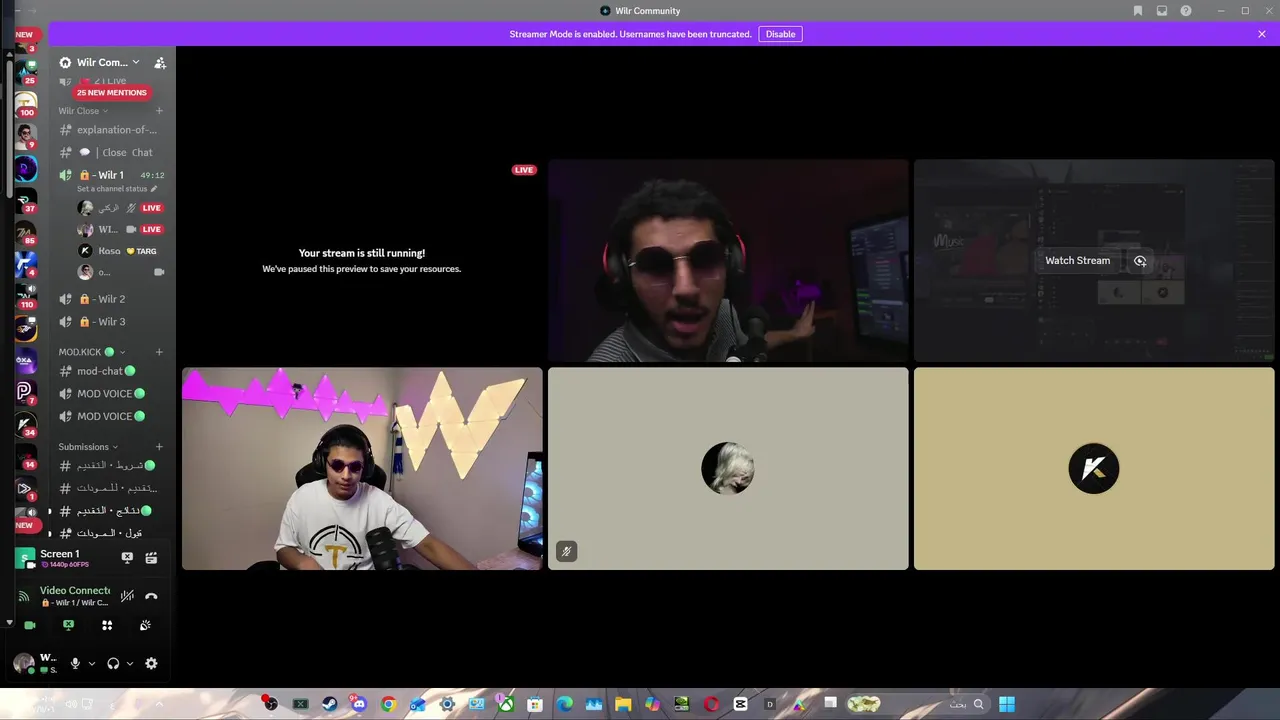Viewport: 1280px width, 720px height.
Task: Open the help icon in the title bar
Action: pos(1186,11)
